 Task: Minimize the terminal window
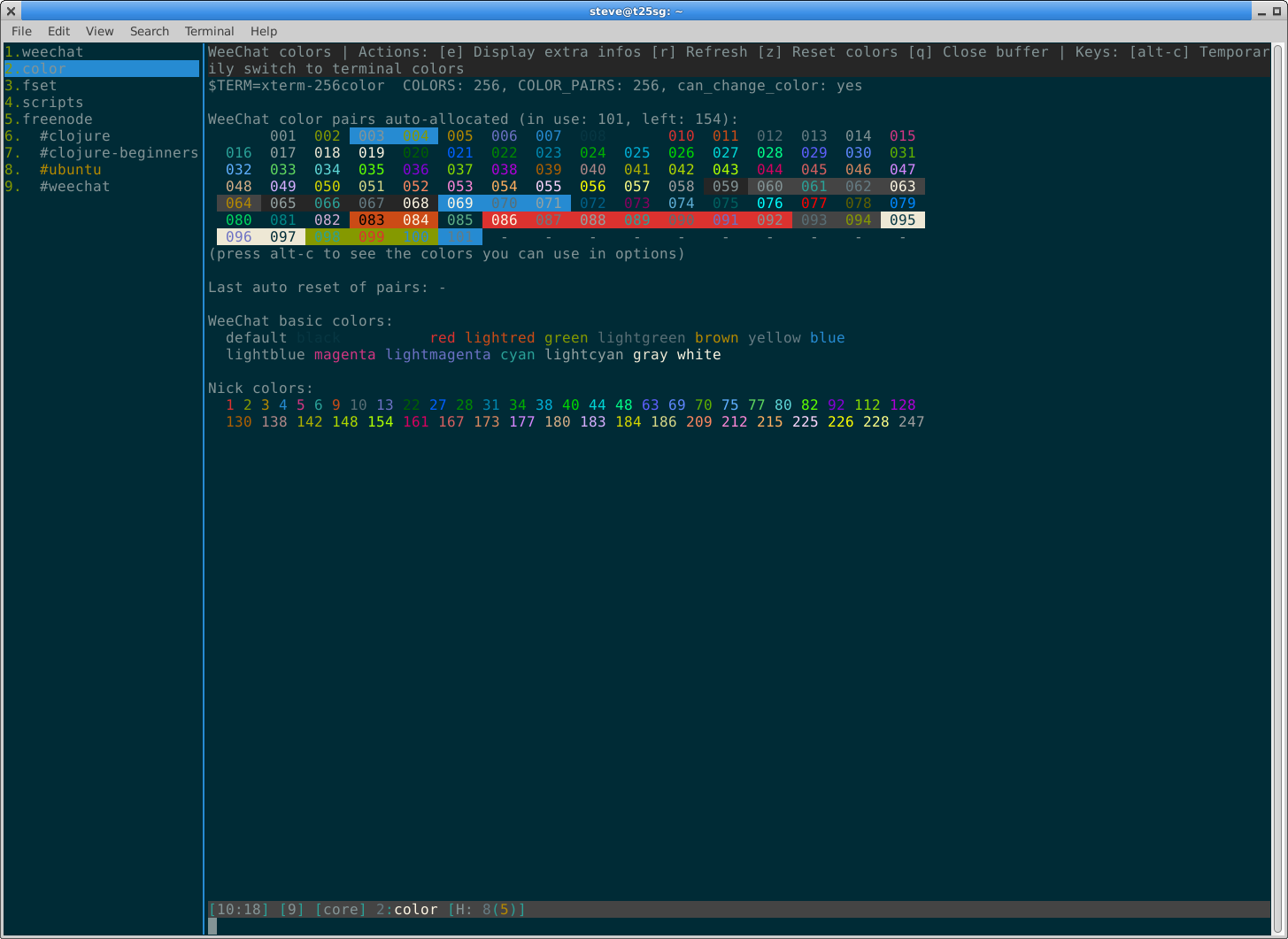(x=1260, y=11)
